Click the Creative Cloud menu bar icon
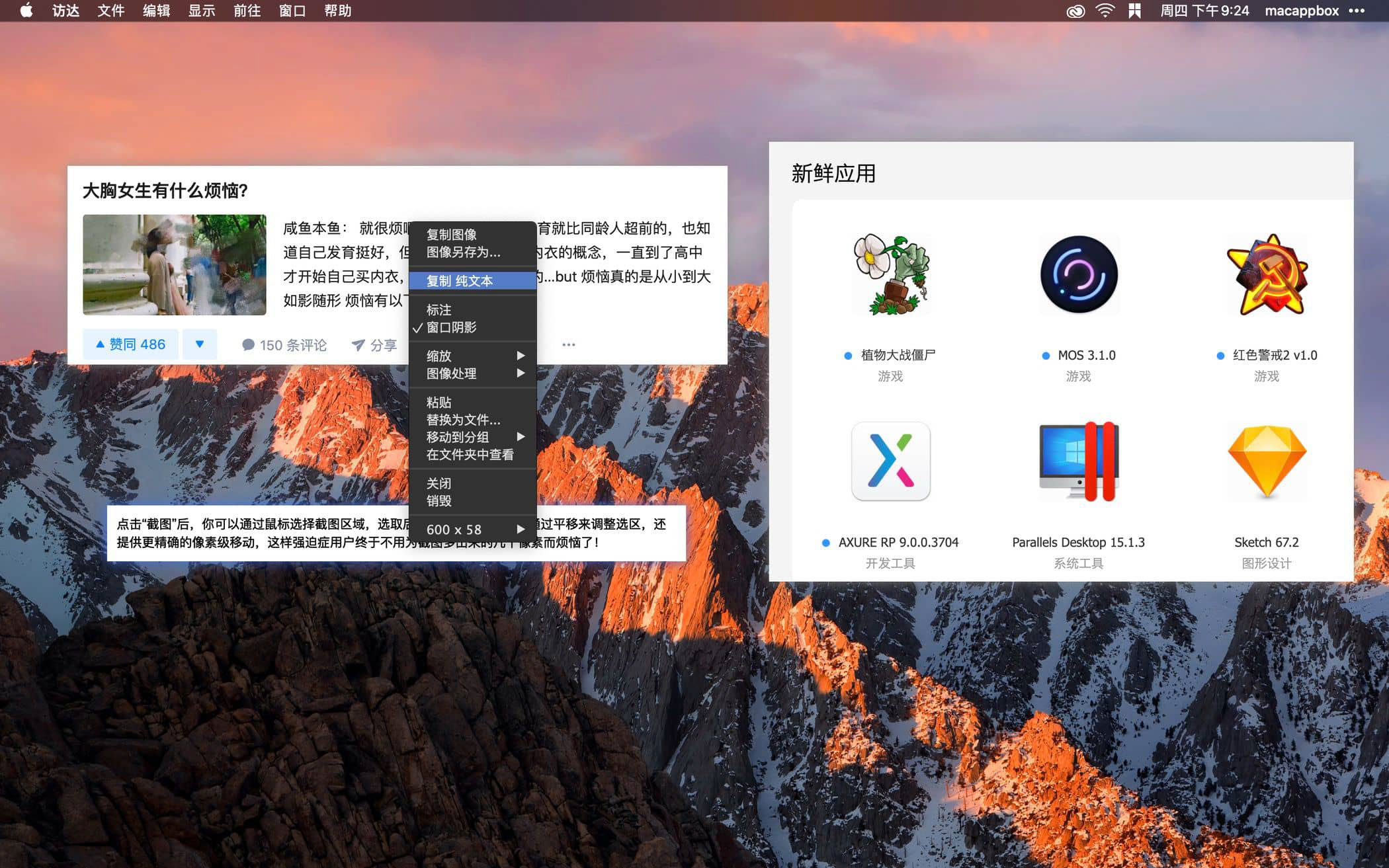This screenshot has height=868, width=1389. click(x=1075, y=11)
